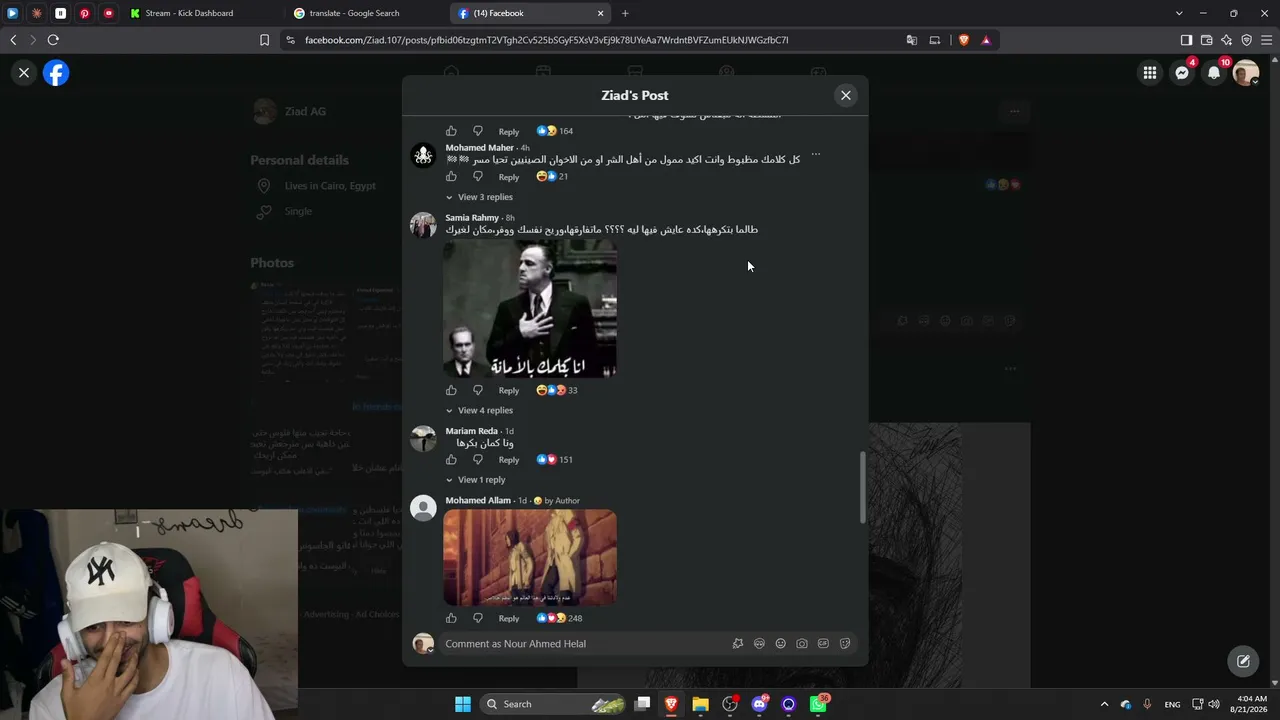Open the Brave main menu
The image size is (1280, 720).
click(x=1266, y=40)
